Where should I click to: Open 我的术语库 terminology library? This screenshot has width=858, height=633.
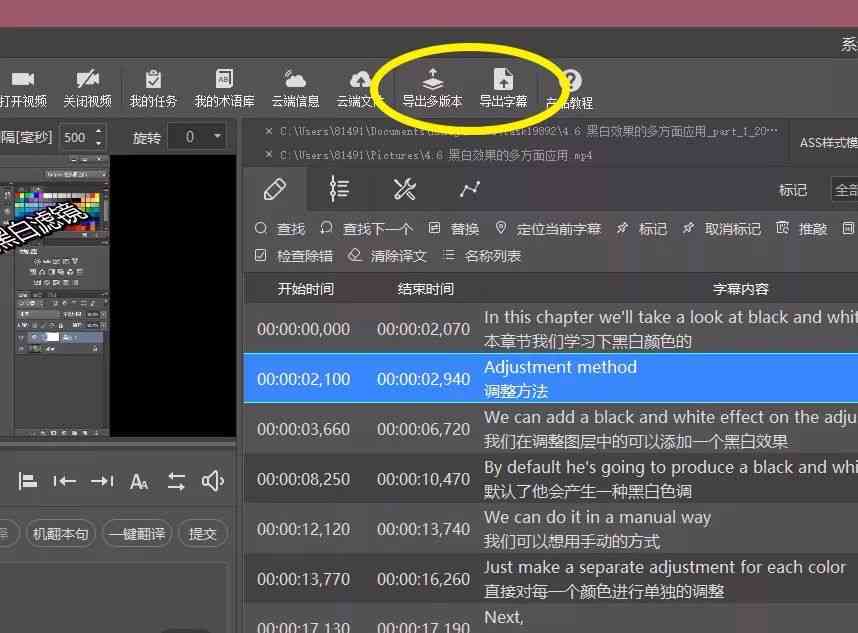224,89
